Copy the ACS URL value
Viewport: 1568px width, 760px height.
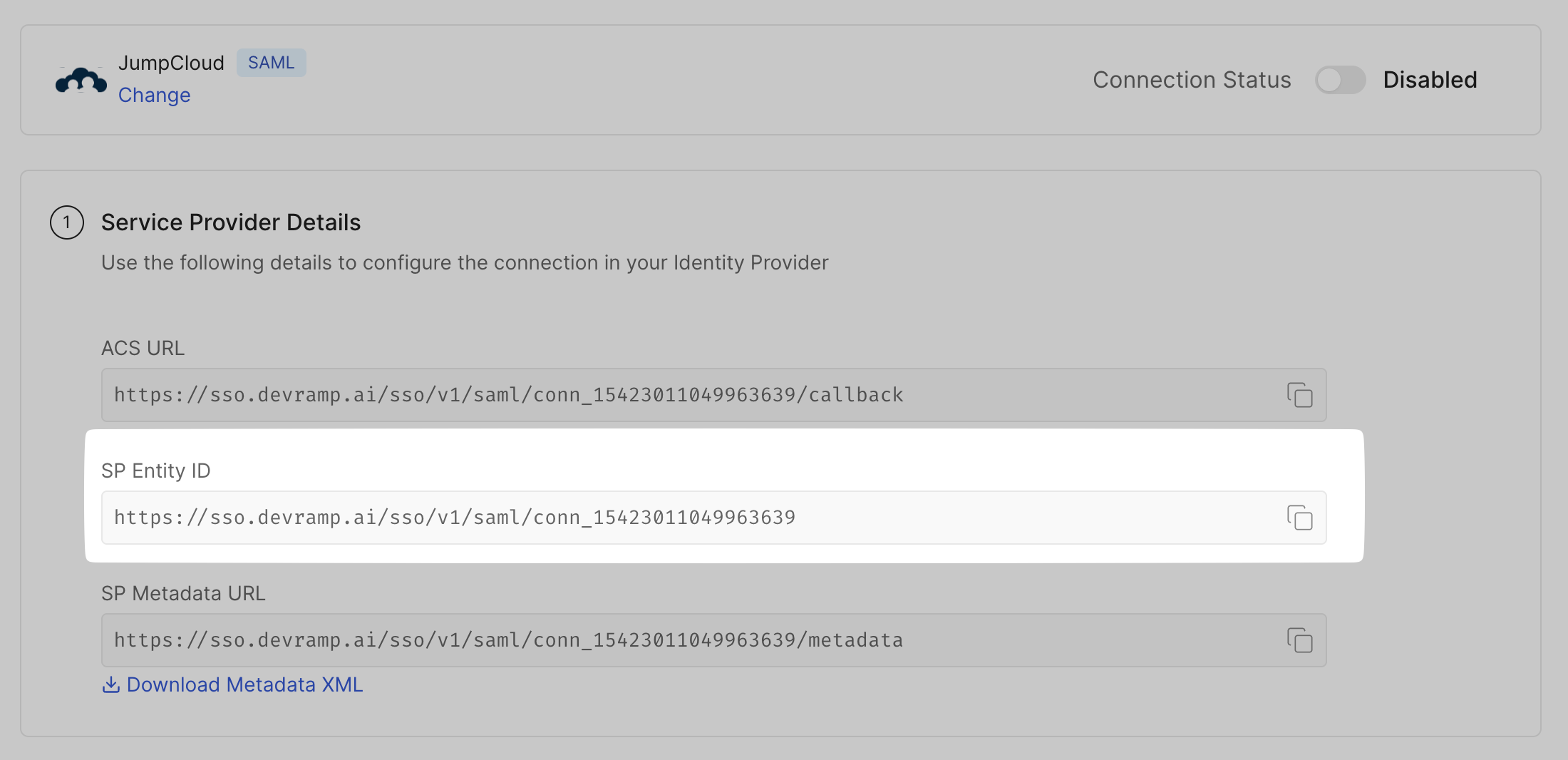1300,396
